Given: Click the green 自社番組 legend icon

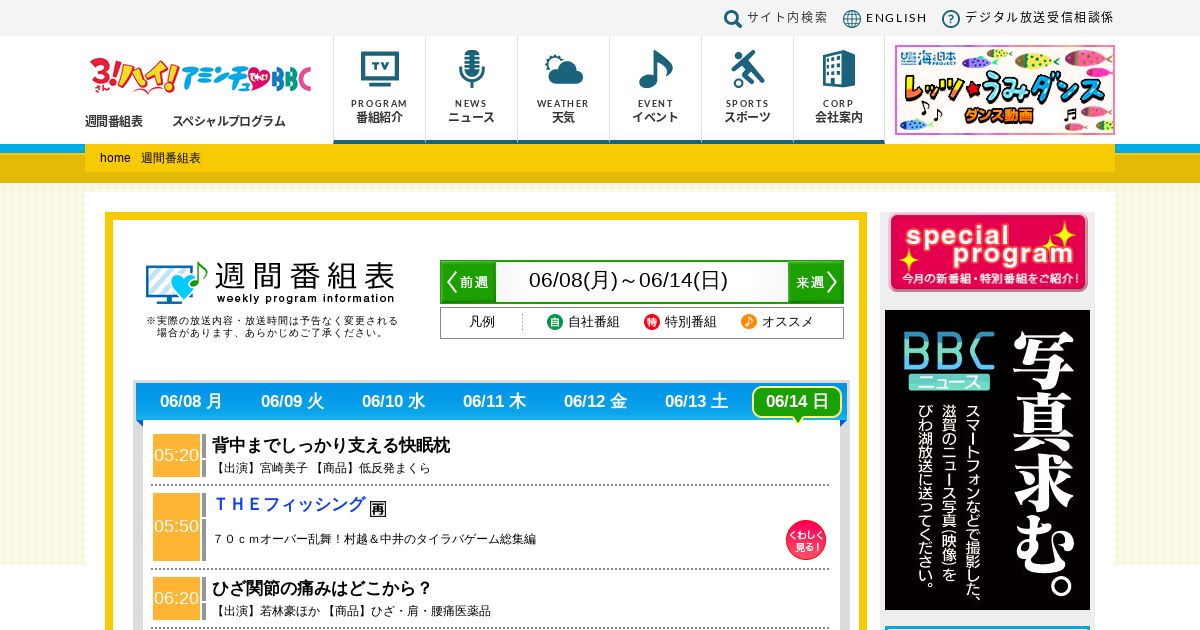Looking at the screenshot, I should tap(555, 322).
